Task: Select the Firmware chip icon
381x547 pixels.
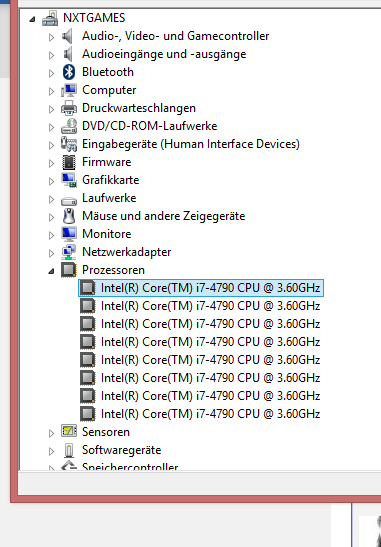Action: pyautogui.click(x=69, y=162)
